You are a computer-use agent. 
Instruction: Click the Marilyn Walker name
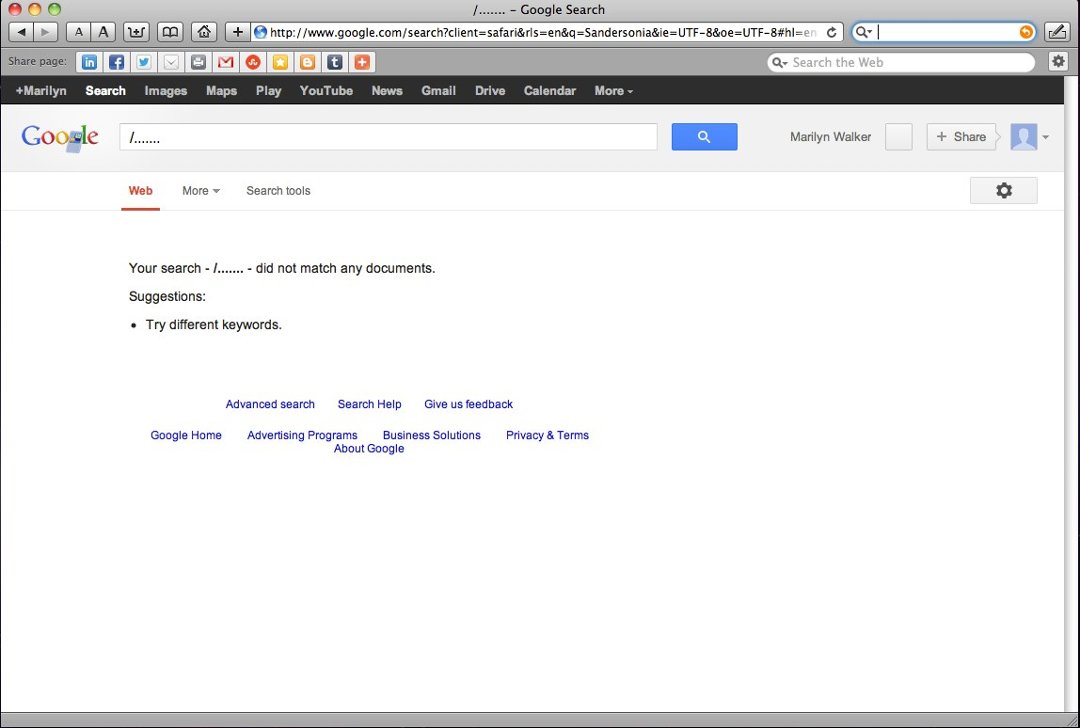click(x=830, y=136)
